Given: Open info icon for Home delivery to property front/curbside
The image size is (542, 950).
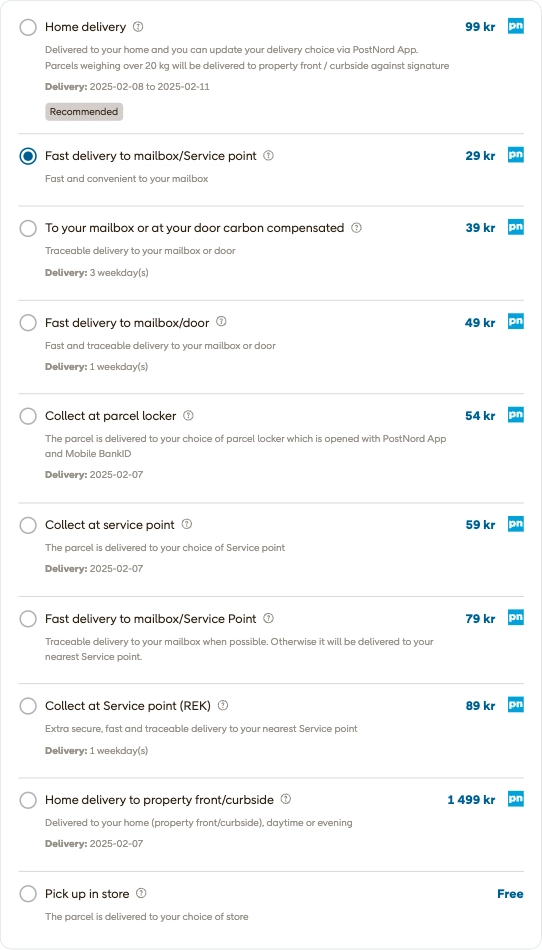Looking at the screenshot, I should (286, 799).
